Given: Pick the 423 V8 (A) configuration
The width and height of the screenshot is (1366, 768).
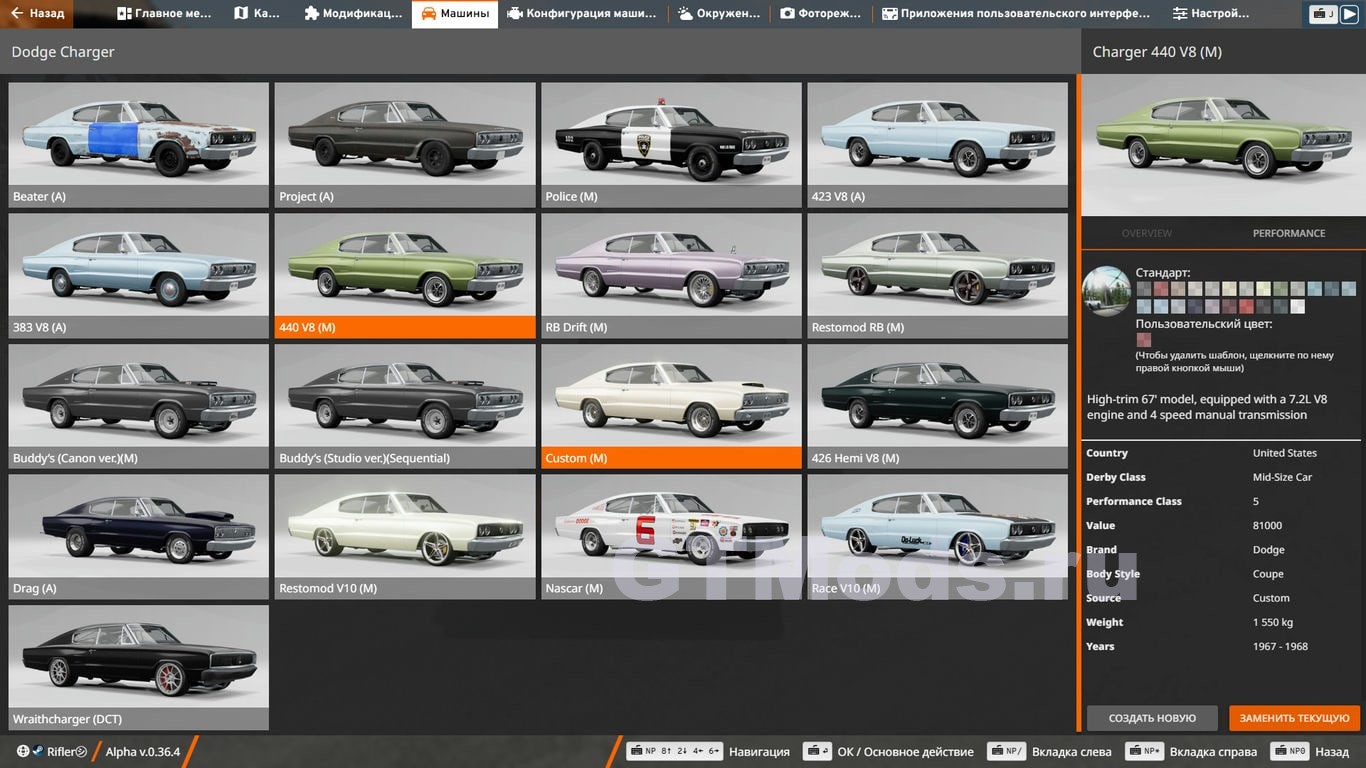Looking at the screenshot, I should pyautogui.click(x=937, y=144).
